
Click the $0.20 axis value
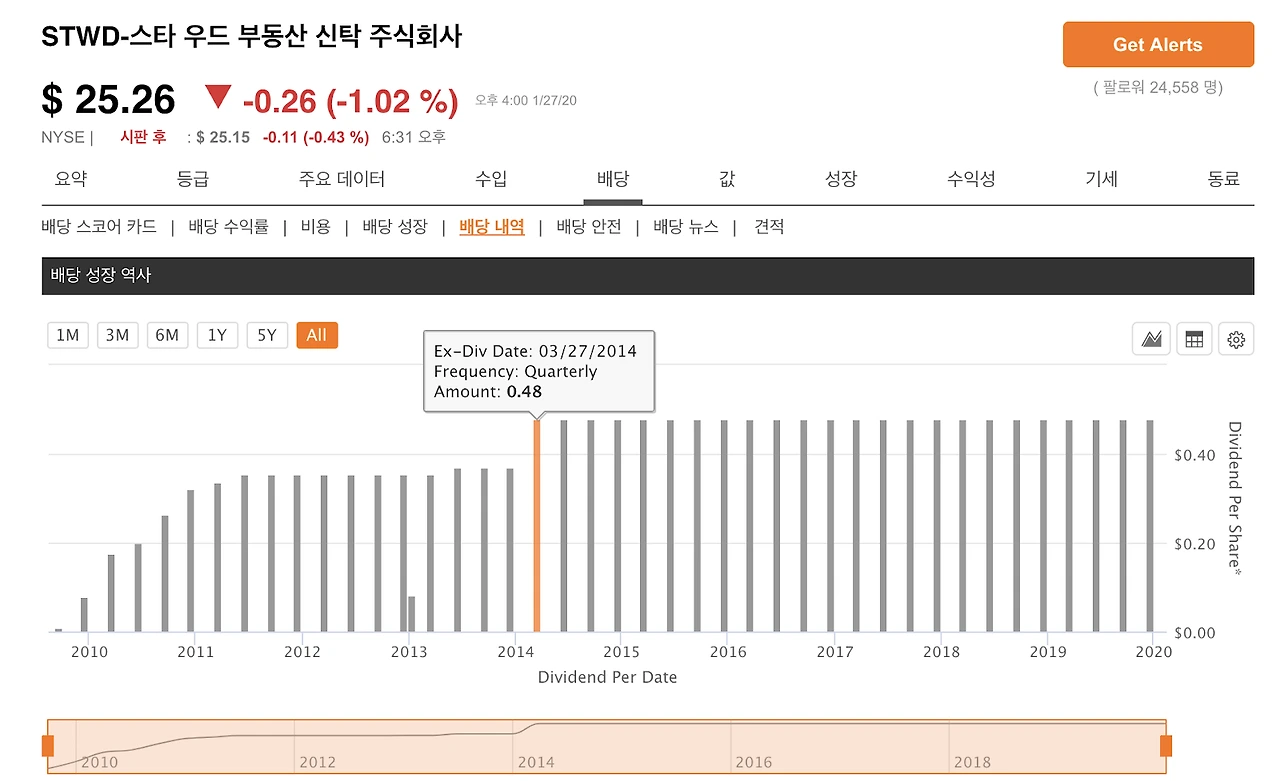point(1195,544)
